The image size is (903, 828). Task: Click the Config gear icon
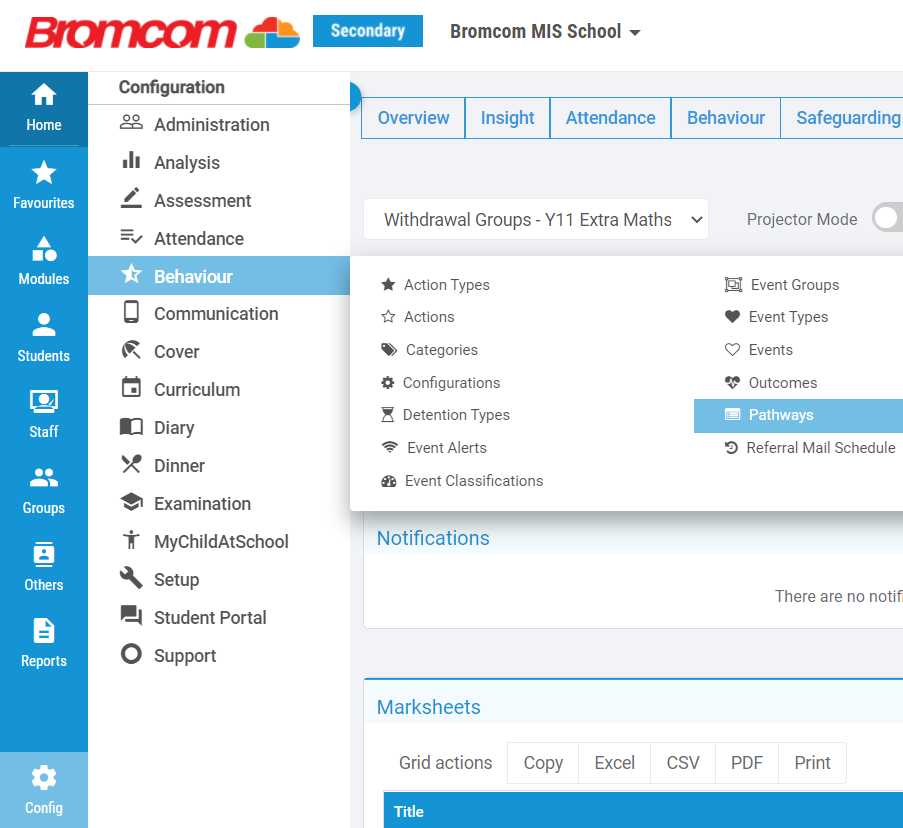[x=44, y=778]
